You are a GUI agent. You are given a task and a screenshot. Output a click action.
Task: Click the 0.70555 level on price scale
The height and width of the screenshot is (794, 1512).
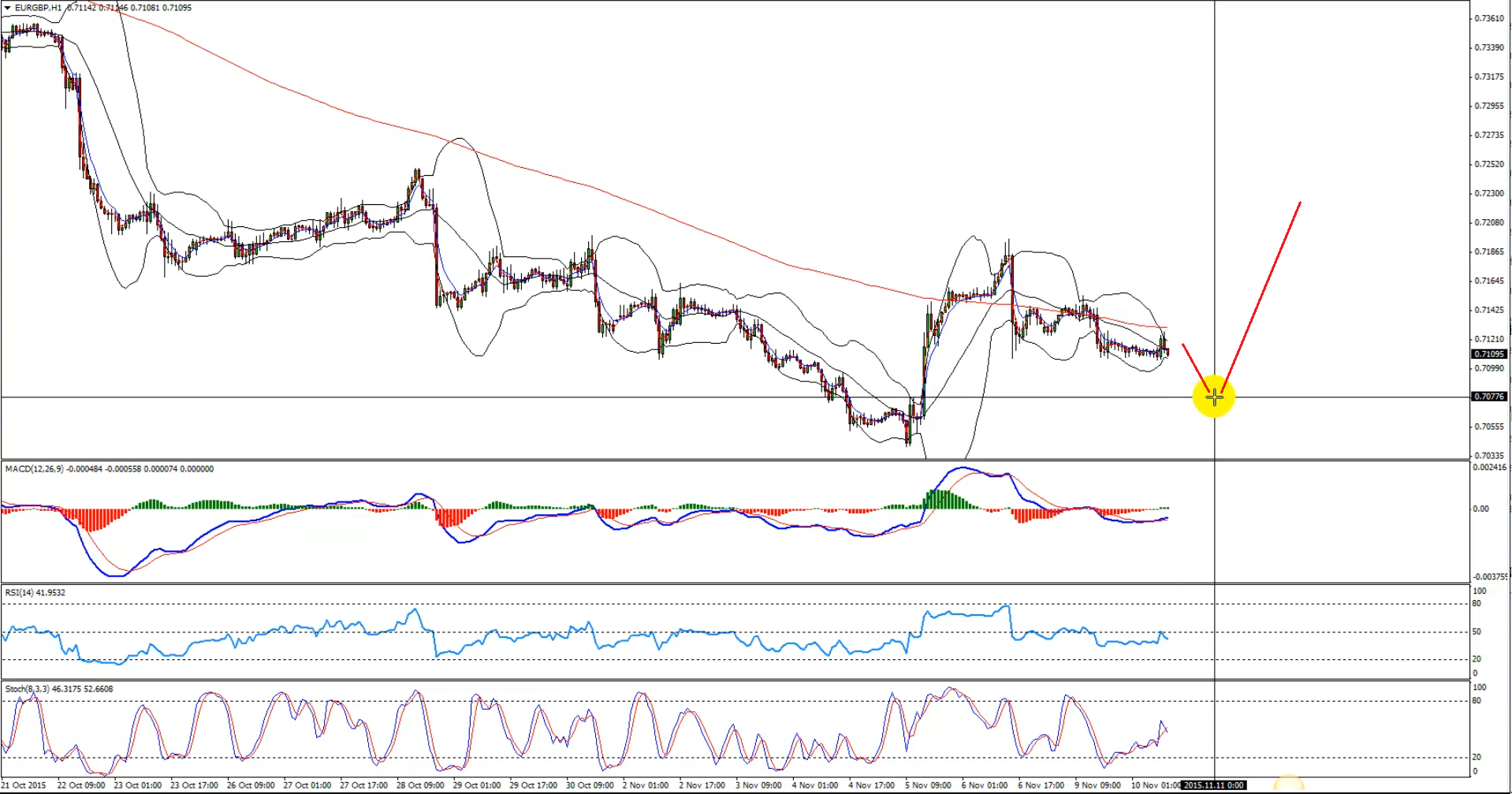1489,427
